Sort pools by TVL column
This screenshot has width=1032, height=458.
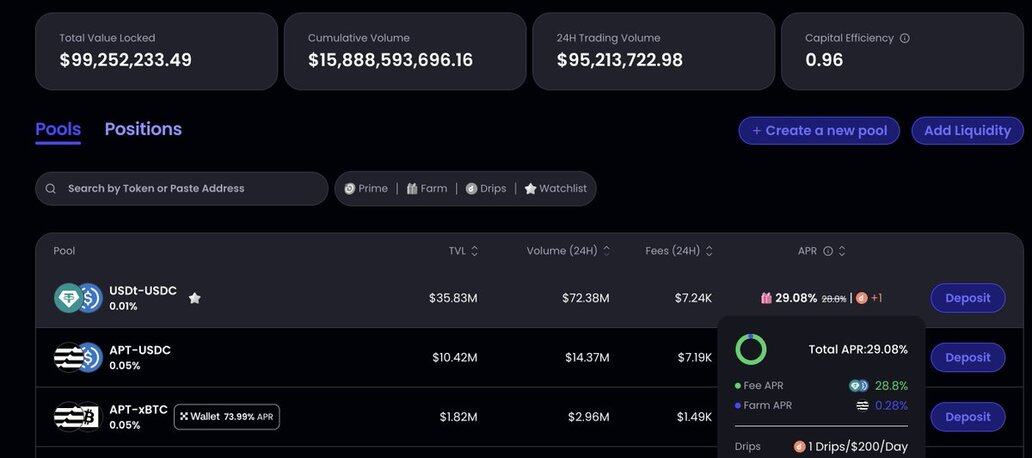pyautogui.click(x=463, y=251)
